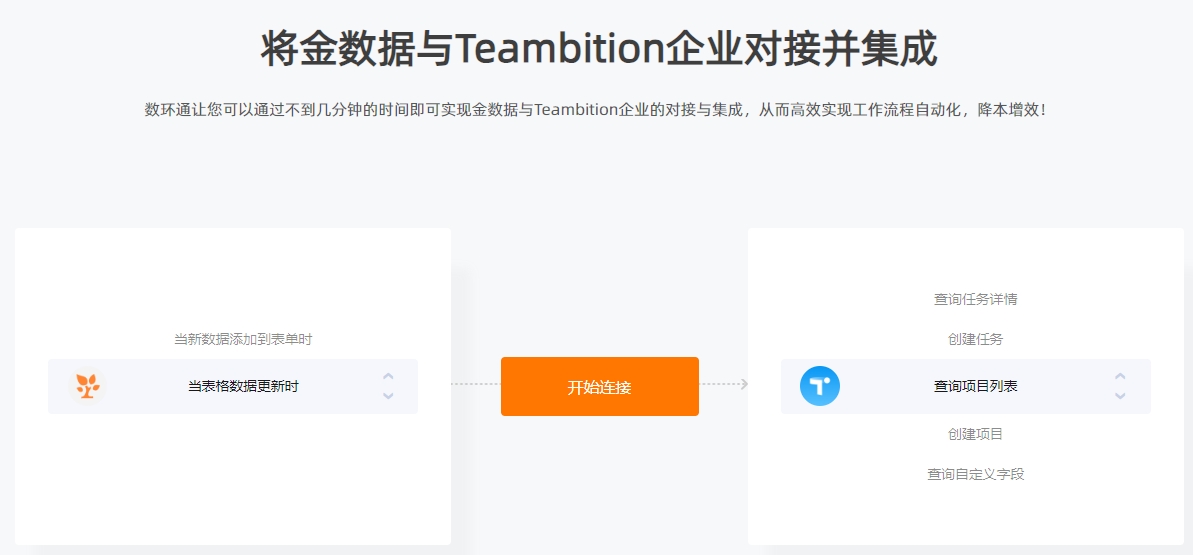Select the 查询项目列表 action text

click(975, 387)
